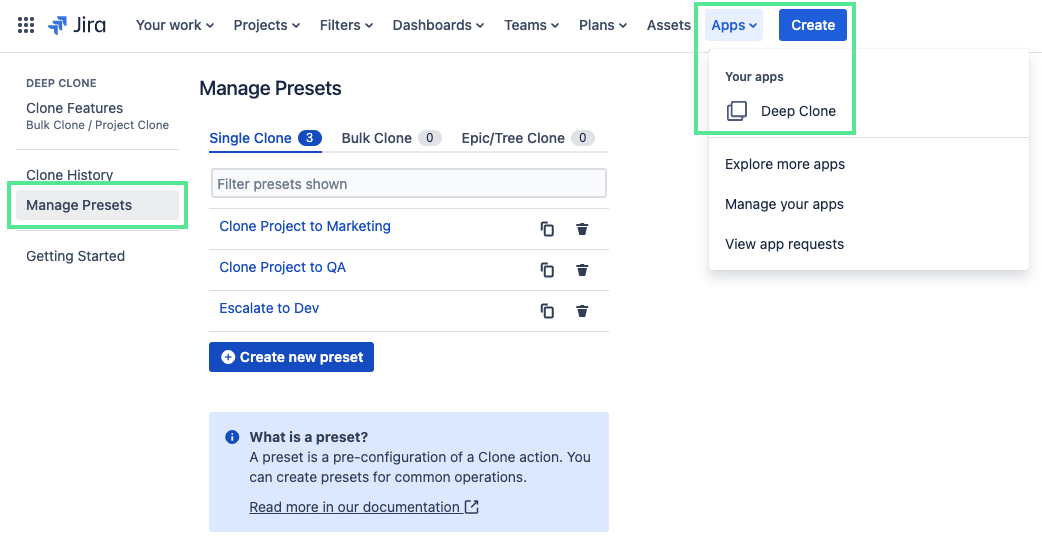Select Deep Clone from Your apps
This screenshot has height=550, width=1042.
(797, 111)
